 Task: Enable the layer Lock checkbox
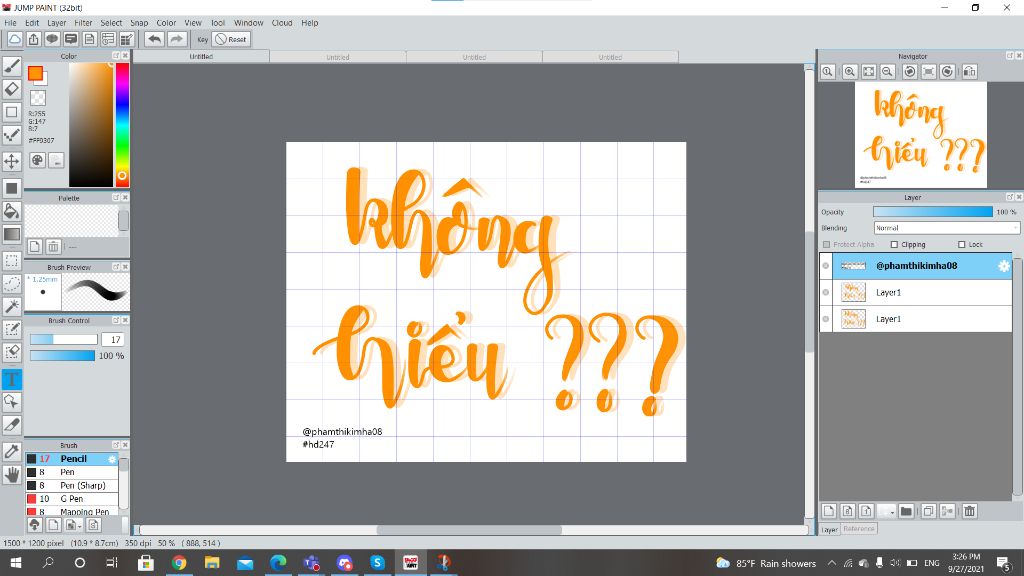click(961, 244)
